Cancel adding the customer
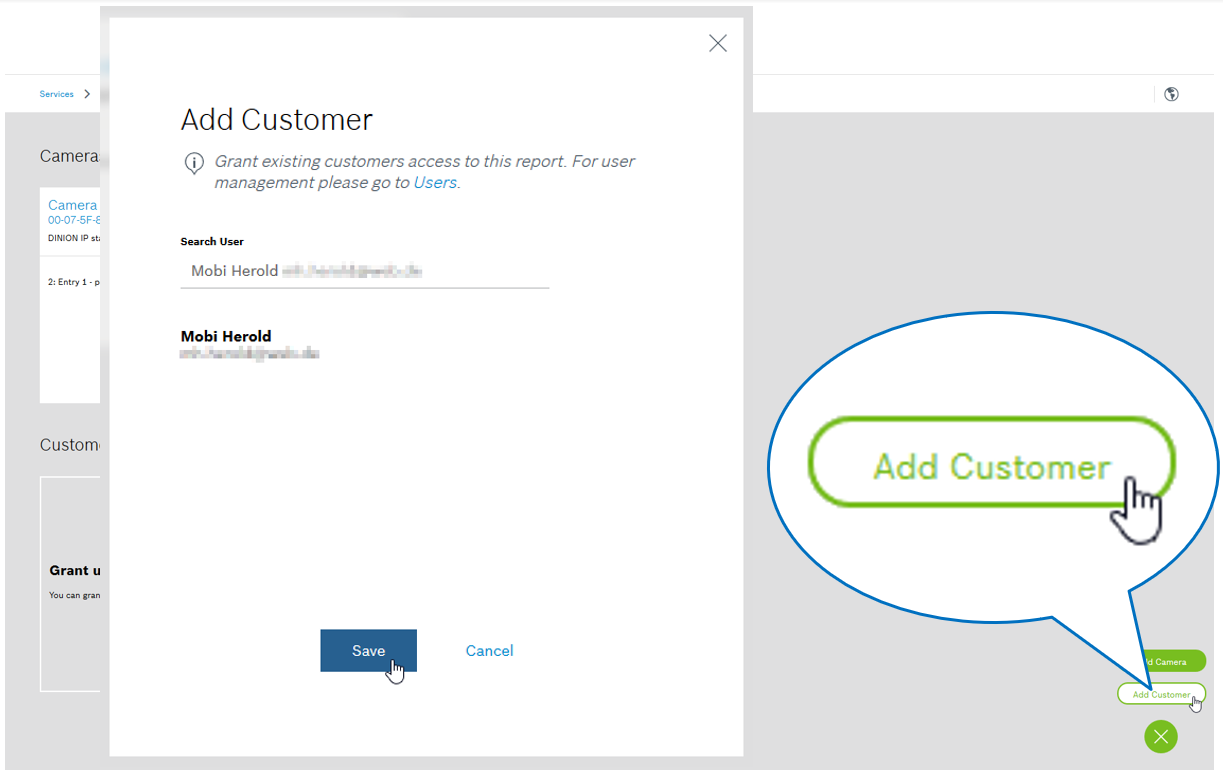 tap(489, 651)
